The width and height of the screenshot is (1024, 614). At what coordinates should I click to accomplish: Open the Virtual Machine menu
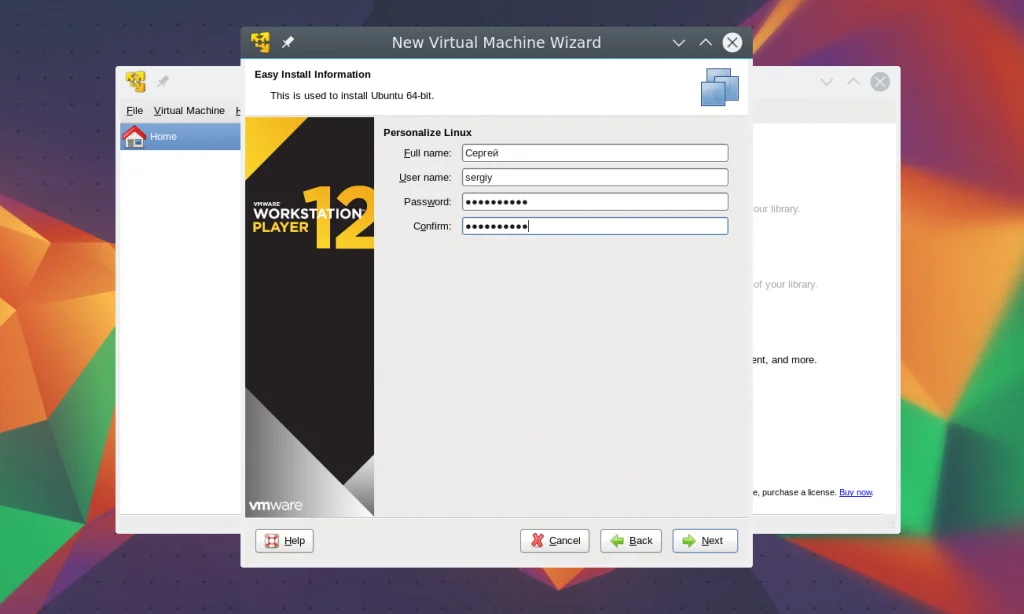[x=189, y=111]
